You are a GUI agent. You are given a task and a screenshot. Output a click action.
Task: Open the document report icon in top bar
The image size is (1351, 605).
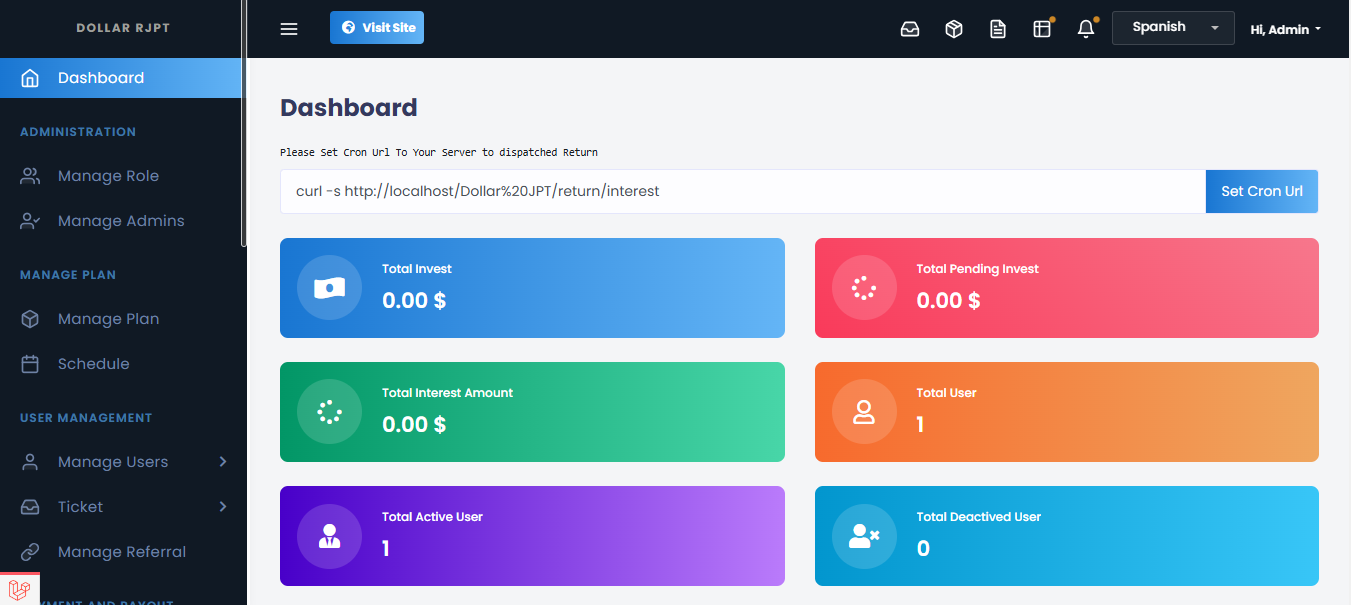click(x=998, y=29)
